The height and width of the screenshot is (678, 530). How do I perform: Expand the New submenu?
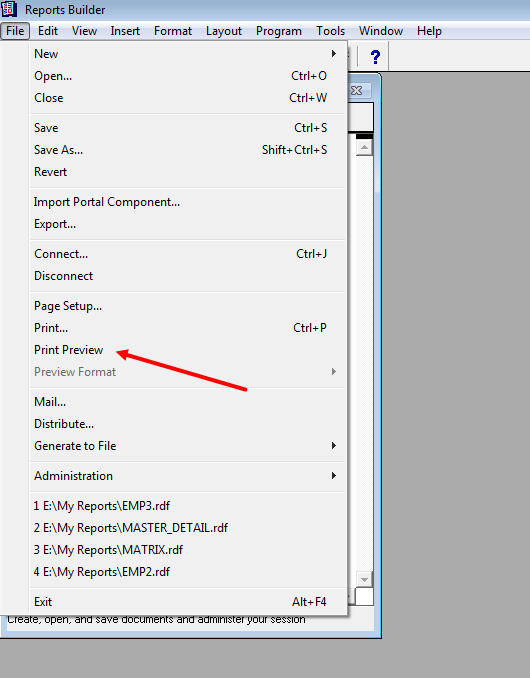[188, 54]
